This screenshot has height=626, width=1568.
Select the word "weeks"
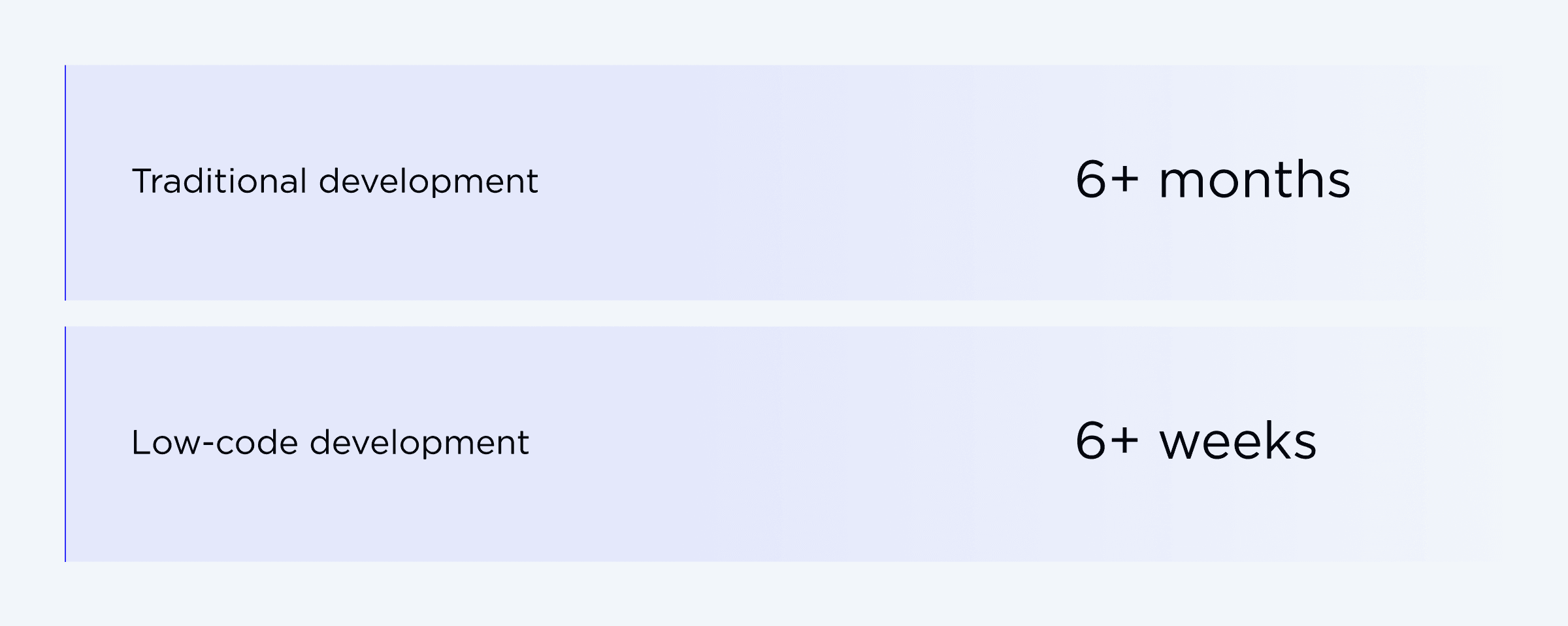[x=1237, y=441]
